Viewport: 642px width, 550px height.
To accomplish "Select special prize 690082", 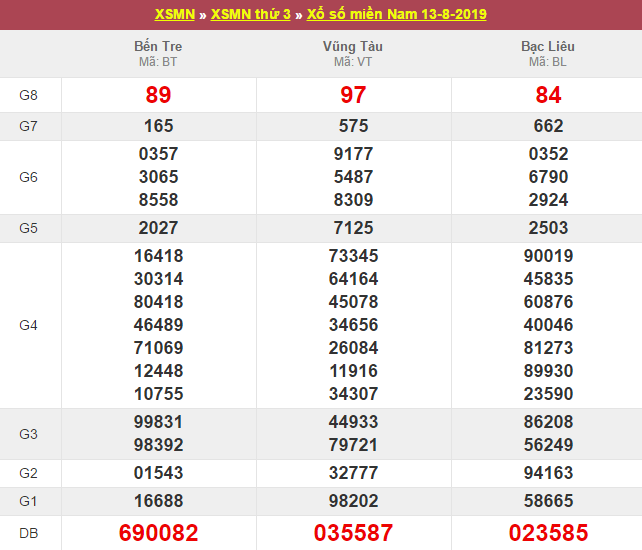I will tap(158, 533).
